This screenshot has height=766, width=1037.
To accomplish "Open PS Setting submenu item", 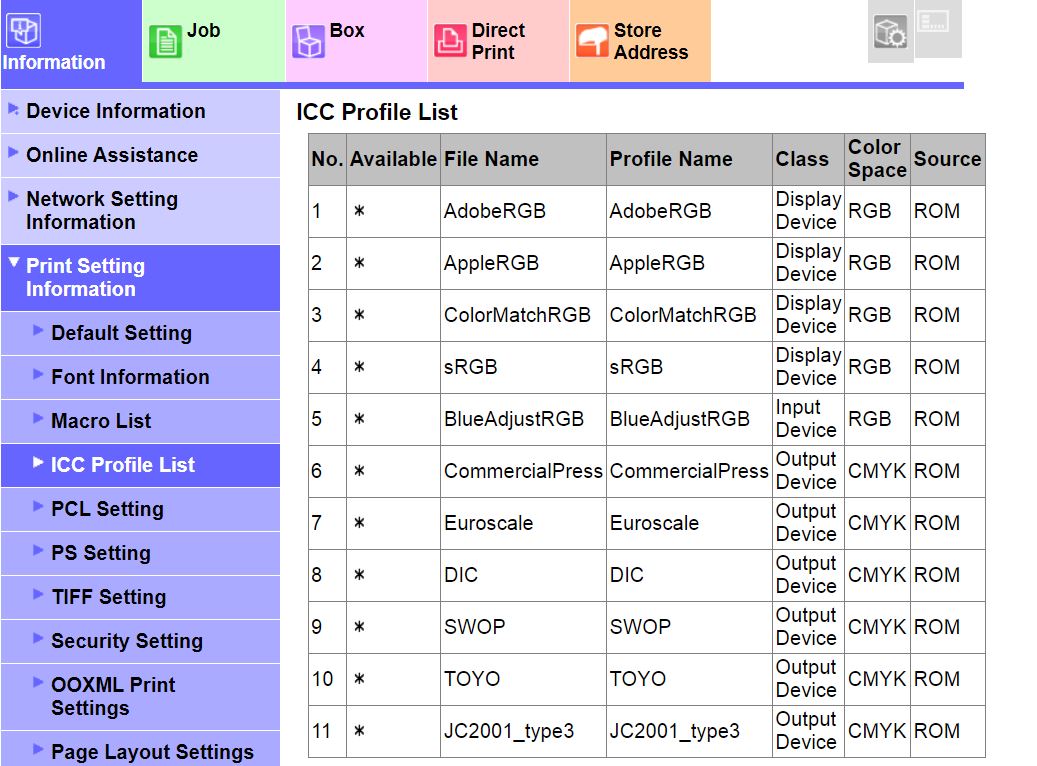I will 140,554.
